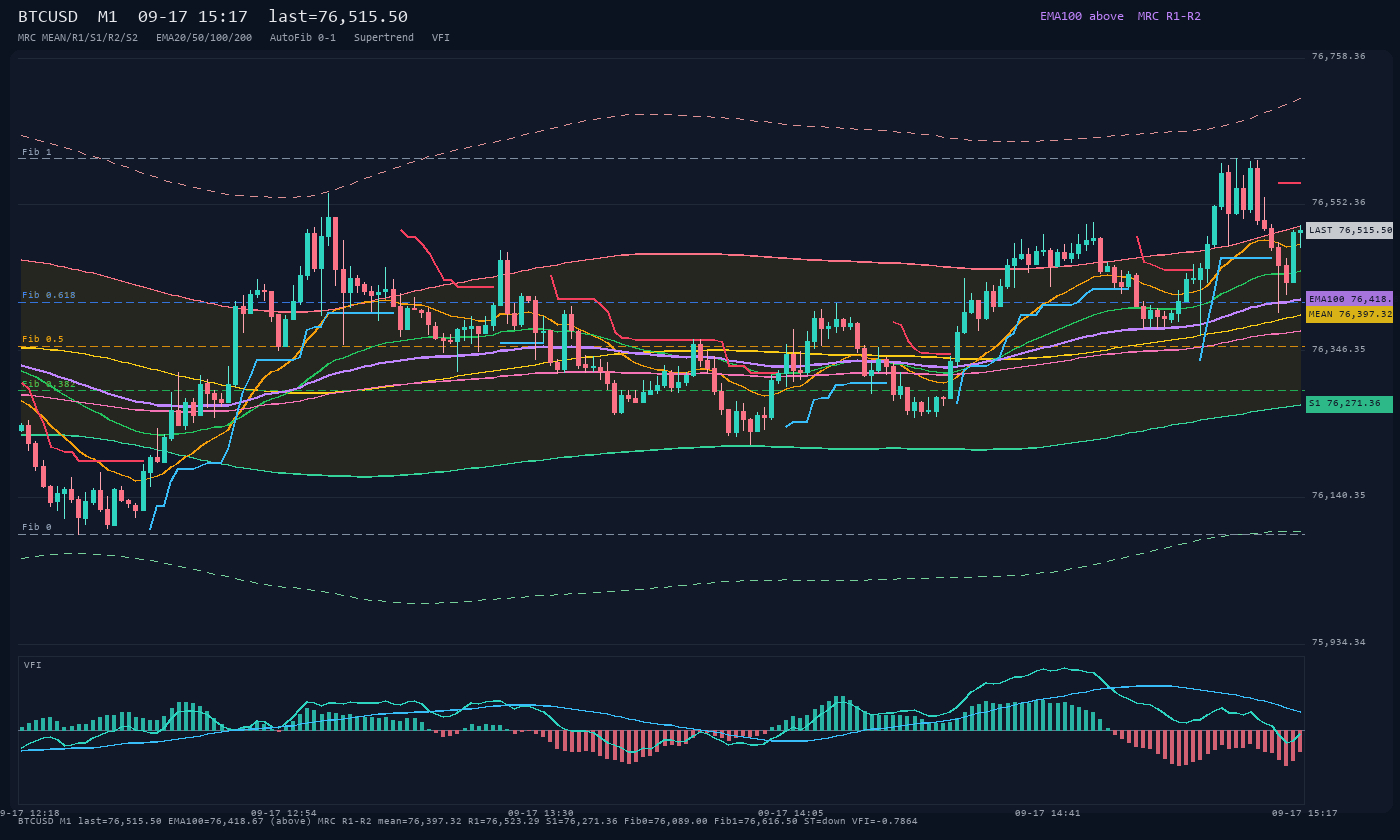1400x840 pixels.
Task: Select the Supertrend legend entry
Action: [x=384, y=37]
